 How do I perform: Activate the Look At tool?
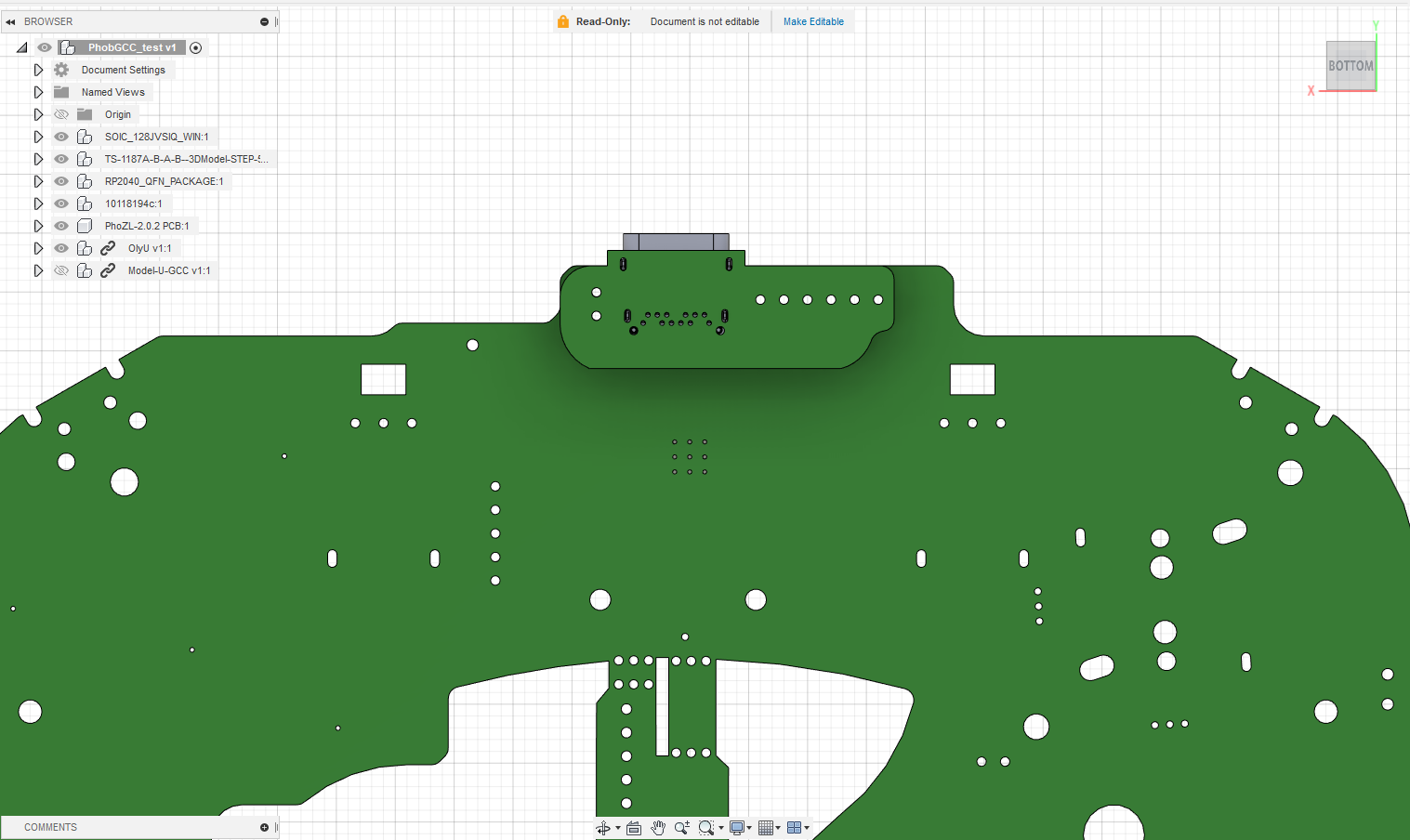click(634, 828)
